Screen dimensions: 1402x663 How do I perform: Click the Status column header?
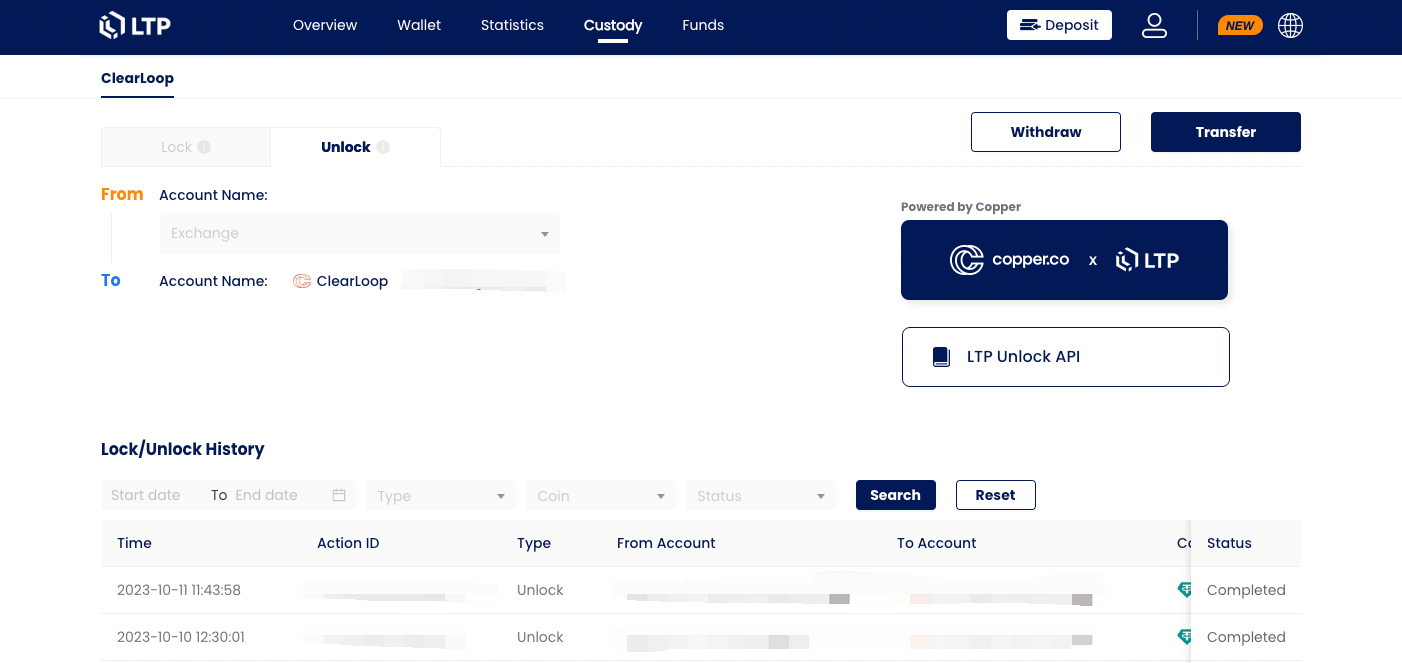(x=1229, y=543)
